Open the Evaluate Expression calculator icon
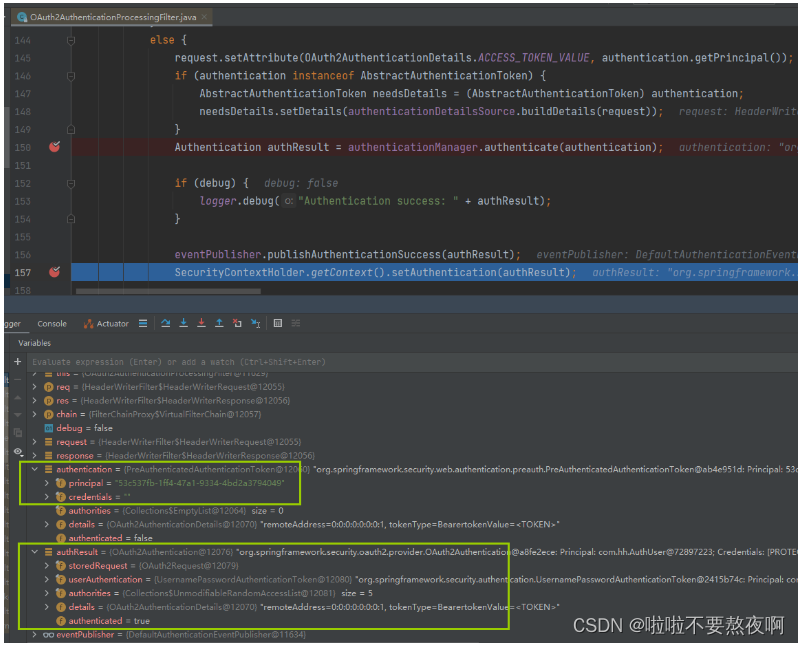This screenshot has width=801, height=646. click(278, 324)
